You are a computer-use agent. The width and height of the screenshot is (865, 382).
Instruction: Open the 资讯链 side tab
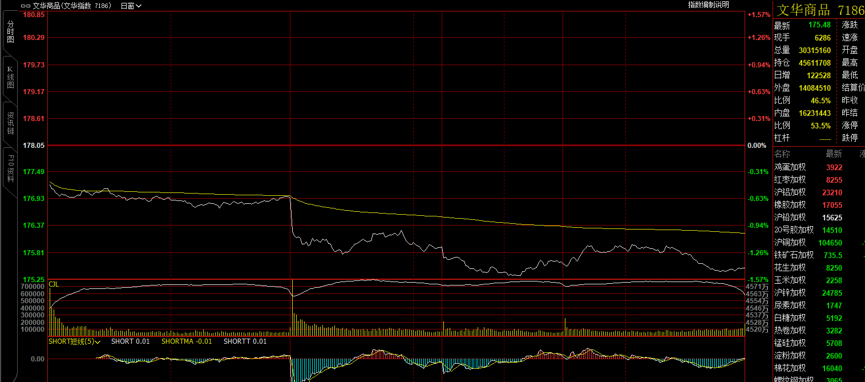click(10, 124)
